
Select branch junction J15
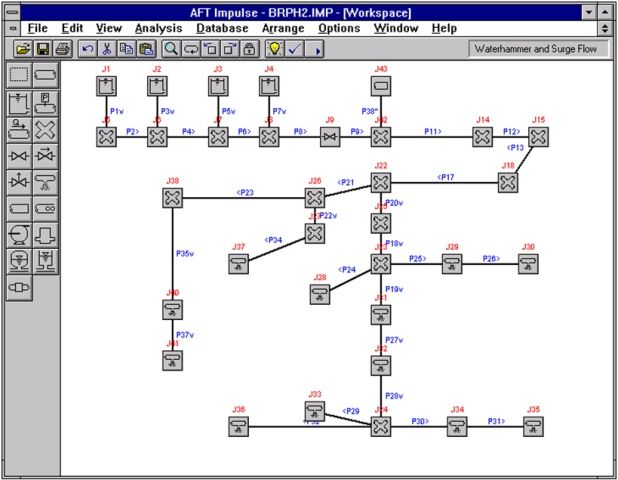click(538, 137)
